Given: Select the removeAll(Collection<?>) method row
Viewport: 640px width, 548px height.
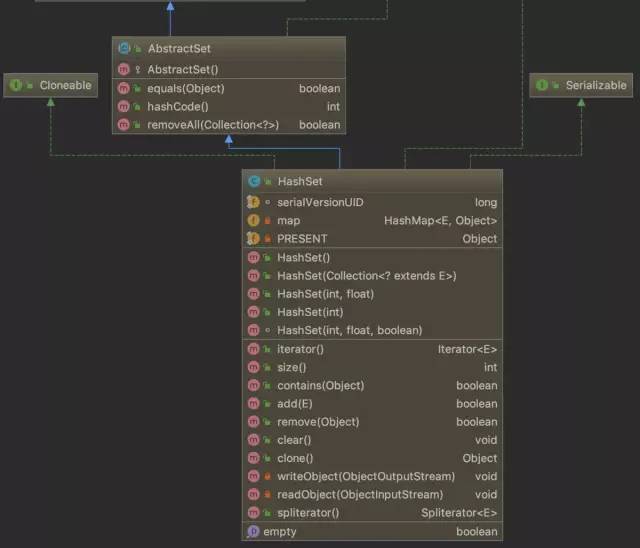Looking at the screenshot, I should coord(229,124).
